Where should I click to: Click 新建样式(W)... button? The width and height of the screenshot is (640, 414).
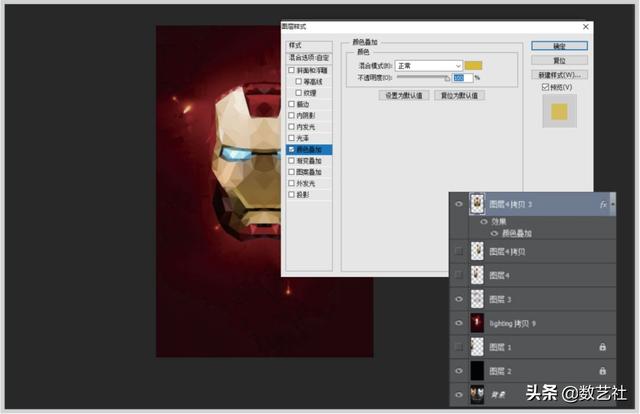(x=560, y=75)
